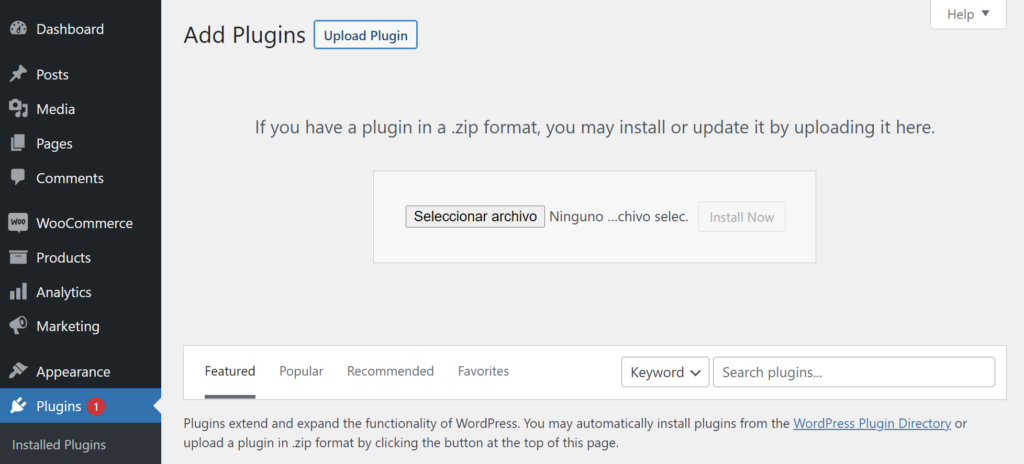Click the WooCommerce logo icon

coord(18,223)
